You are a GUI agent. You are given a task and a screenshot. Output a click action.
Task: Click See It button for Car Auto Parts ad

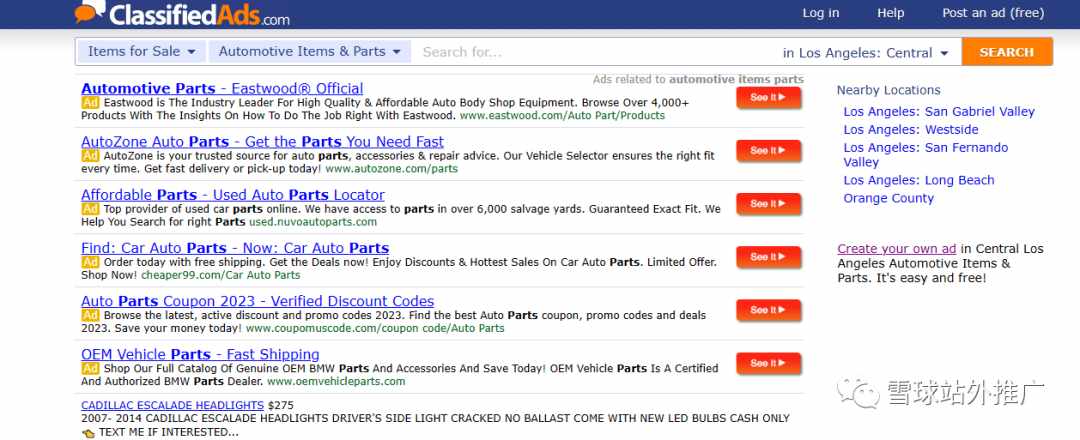tap(769, 257)
